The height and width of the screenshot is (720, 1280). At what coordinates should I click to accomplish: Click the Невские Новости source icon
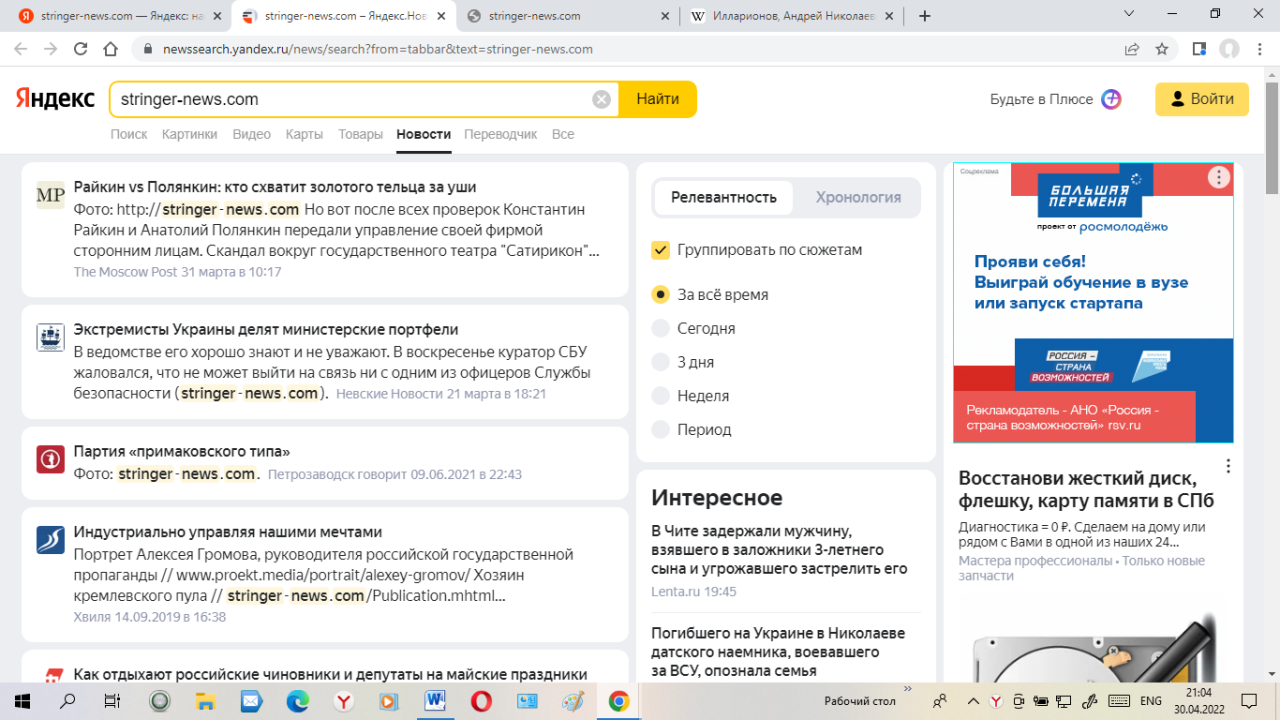click(50, 337)
